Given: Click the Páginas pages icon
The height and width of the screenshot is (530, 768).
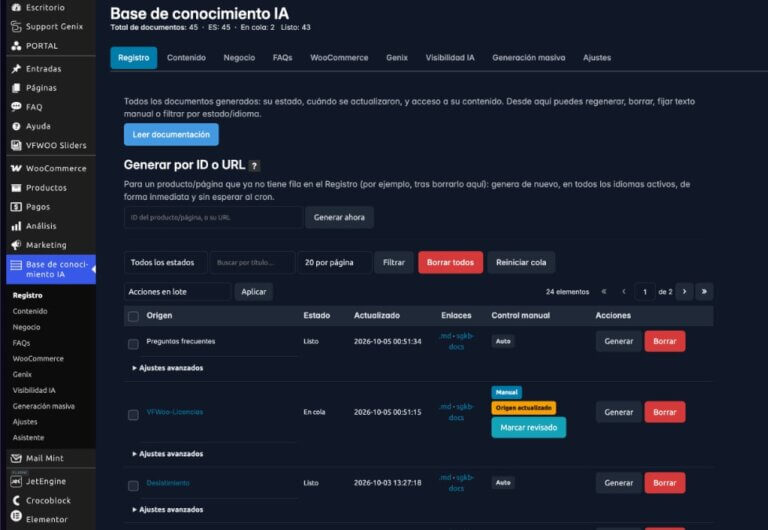Looking at the screenshot, I should point(16,88).
